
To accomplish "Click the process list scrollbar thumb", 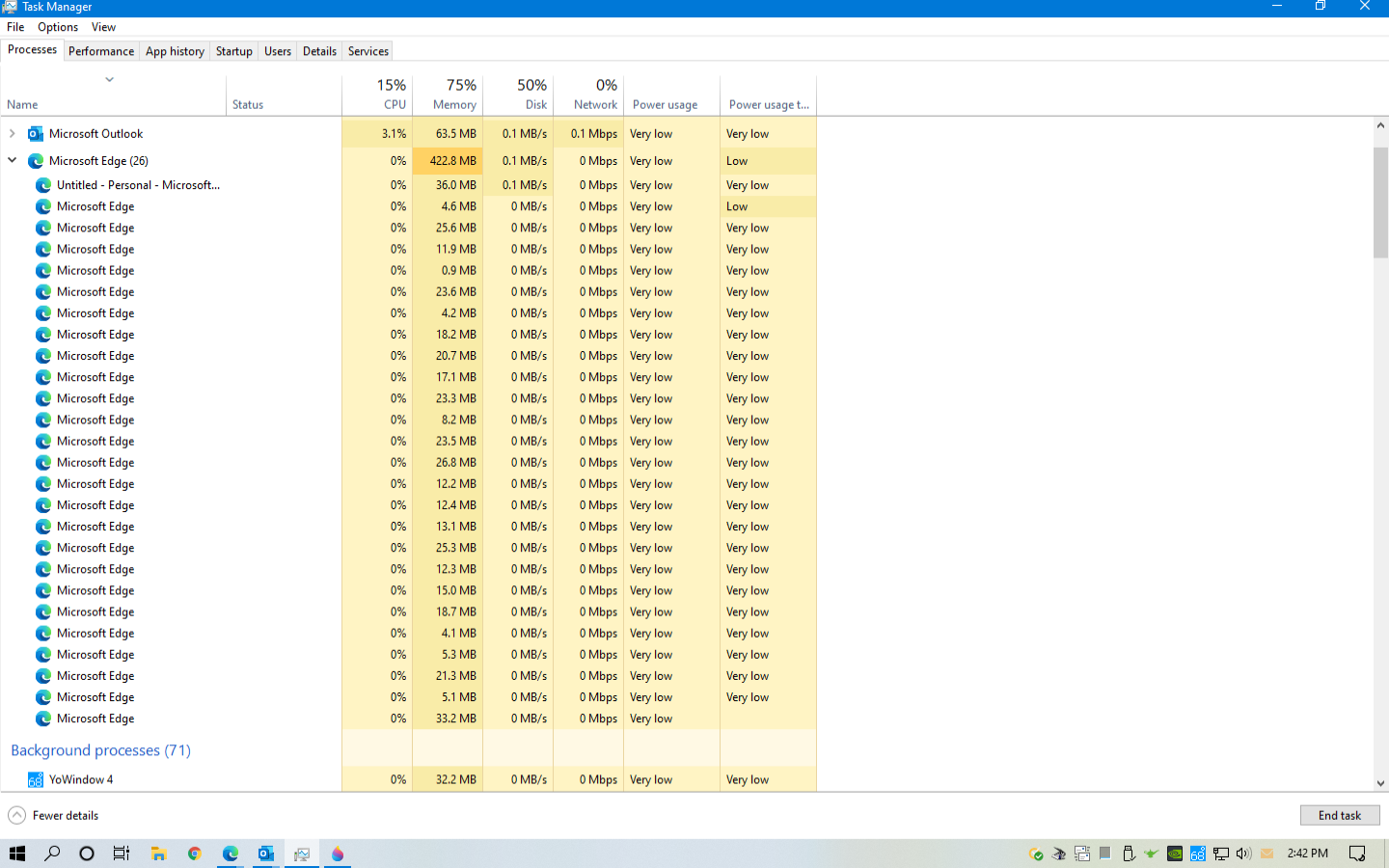I will click(1380, 203).
